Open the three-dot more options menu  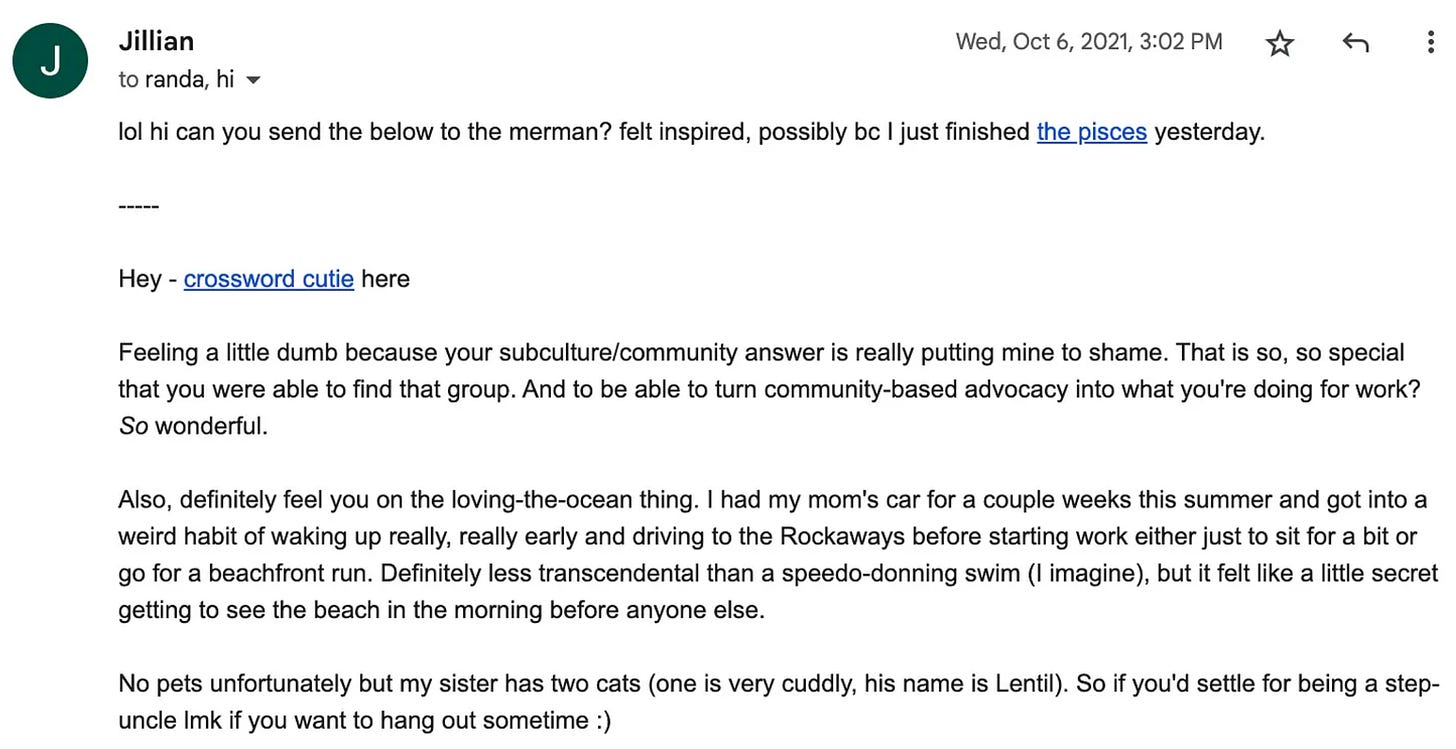click(x=1430, y=42)
